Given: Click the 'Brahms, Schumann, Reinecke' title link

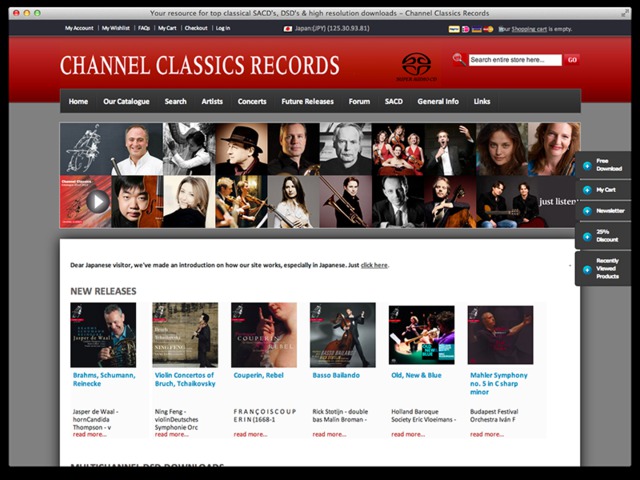Looking at the screenshot, I should click(x=104, y=380).
